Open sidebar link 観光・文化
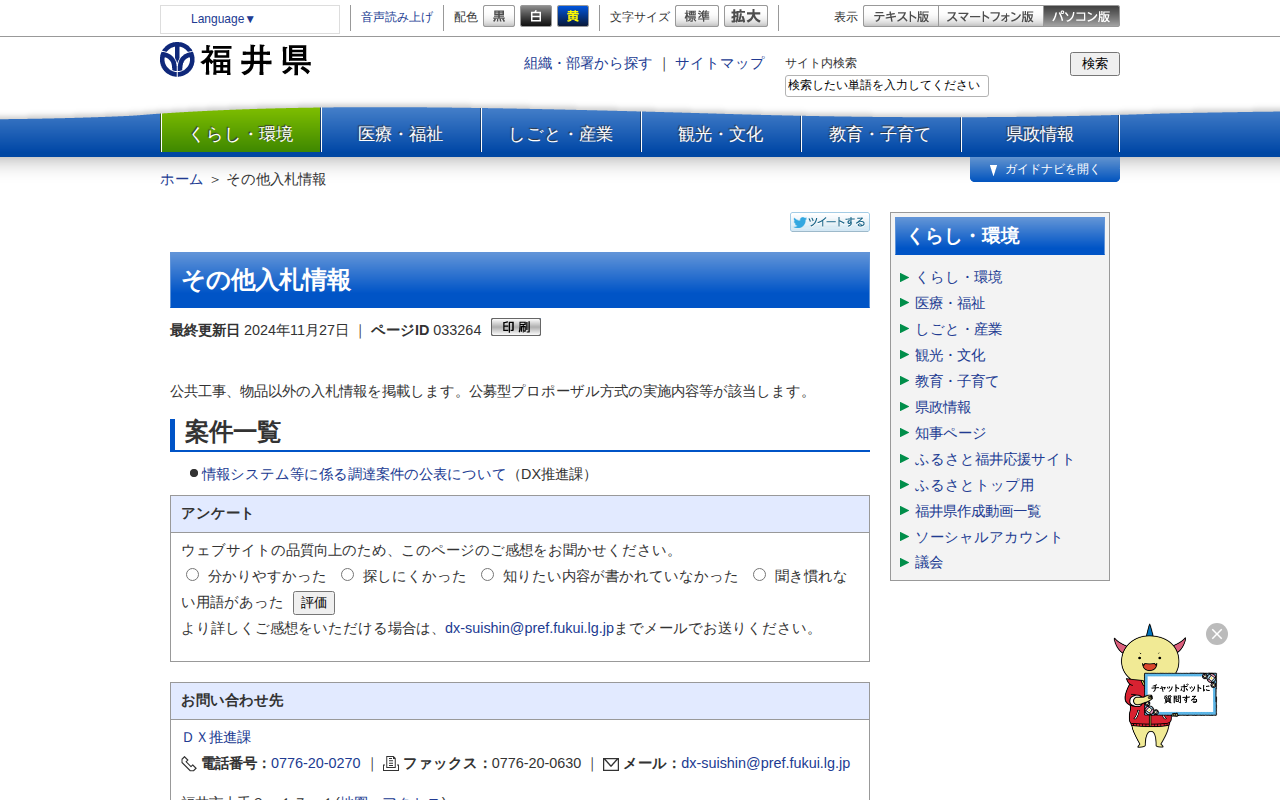The width and height of the screenshot is (1280, 800). coord(950,355)
